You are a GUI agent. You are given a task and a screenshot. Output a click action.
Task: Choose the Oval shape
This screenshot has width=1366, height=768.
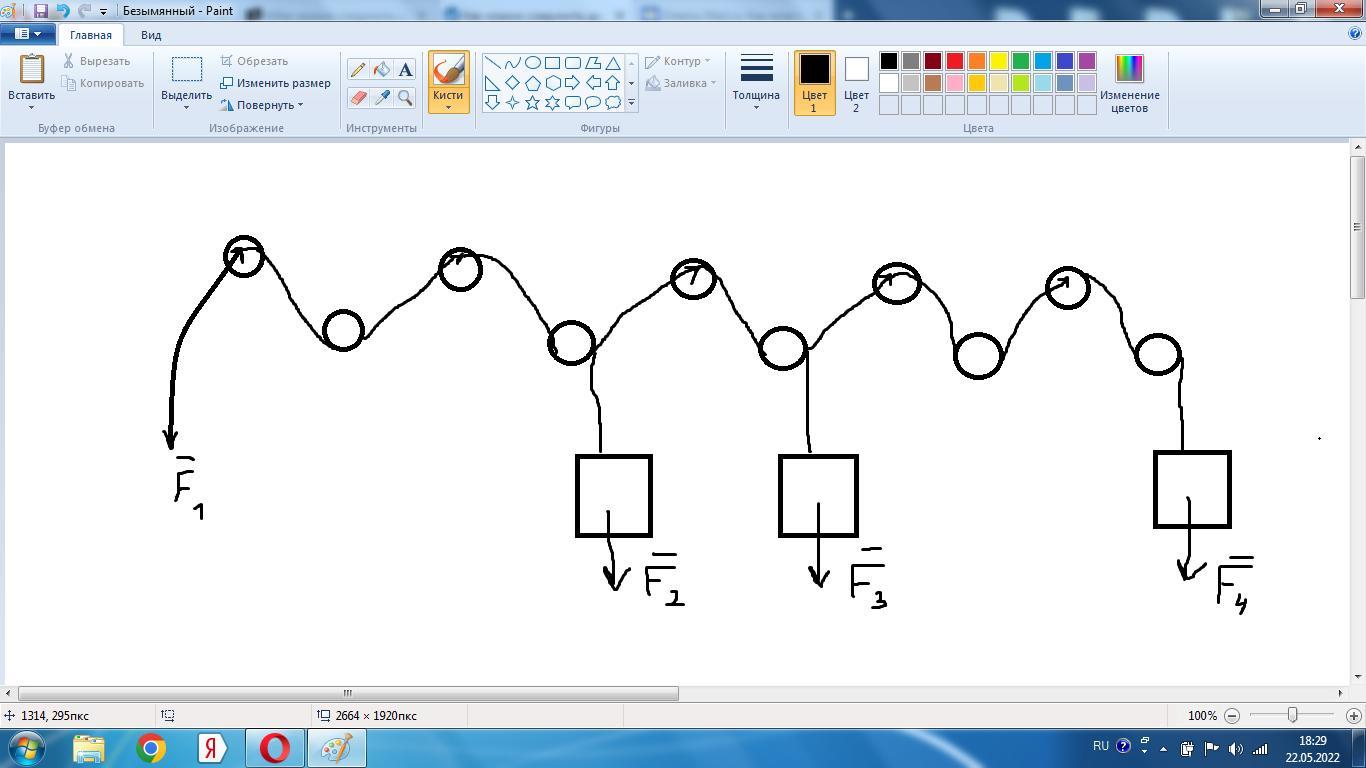pyautogui.click(x=532, y=63)
